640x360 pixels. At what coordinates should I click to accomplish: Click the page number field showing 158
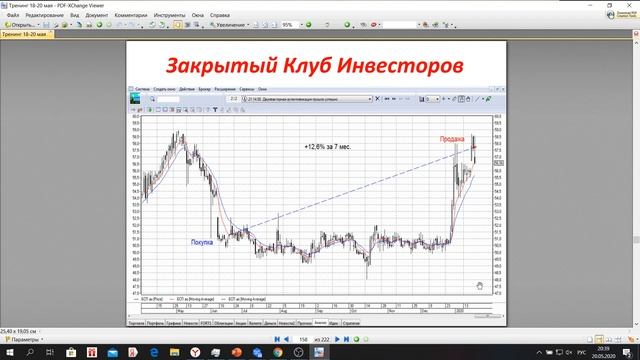(303, 339)
